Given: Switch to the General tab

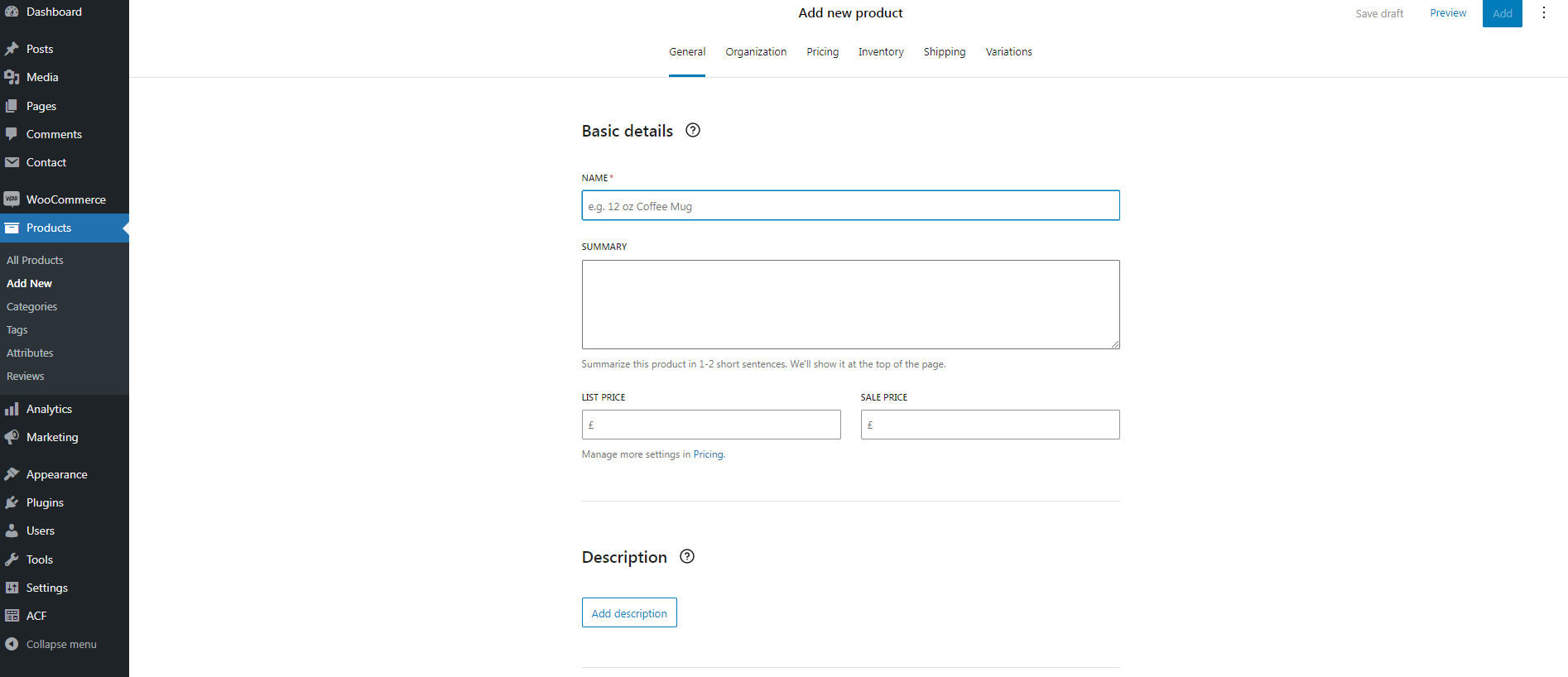Looking at the screenshot, I should click(x=687, y=51).
